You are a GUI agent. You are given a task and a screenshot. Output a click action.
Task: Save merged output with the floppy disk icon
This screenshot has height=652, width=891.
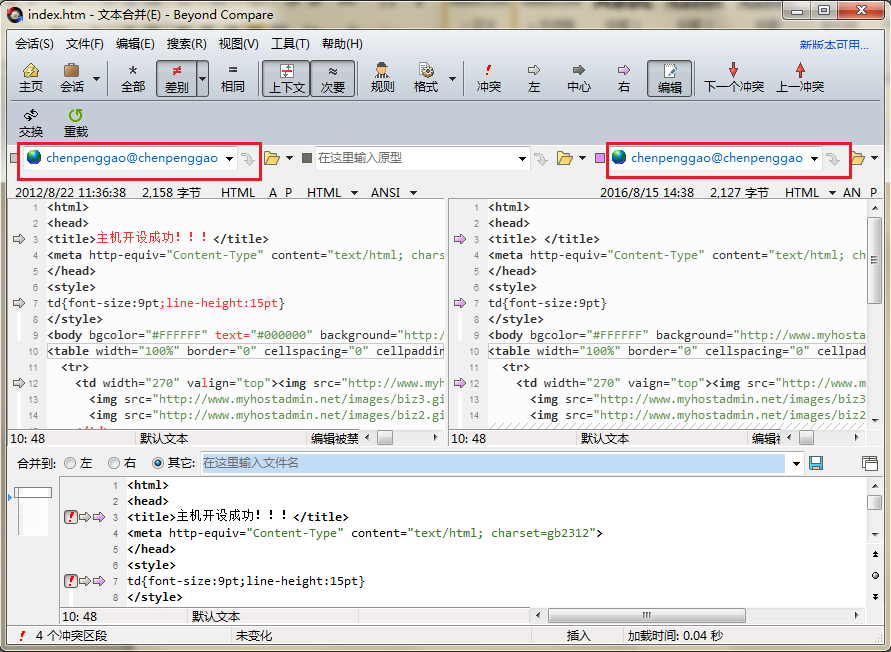click(816, 463)
